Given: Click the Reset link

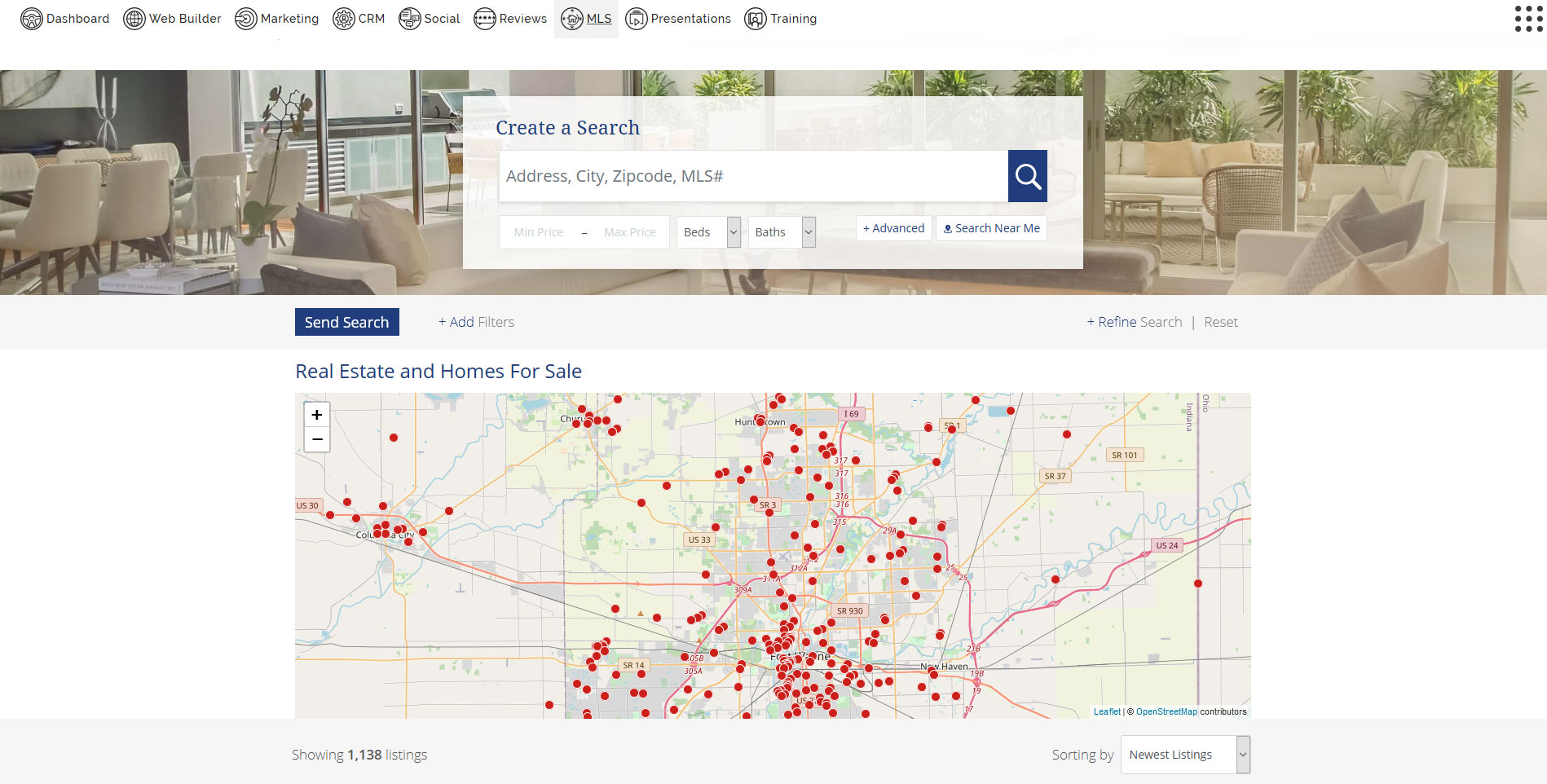Looking at the screenshot, I should (x=1221, y=322).
